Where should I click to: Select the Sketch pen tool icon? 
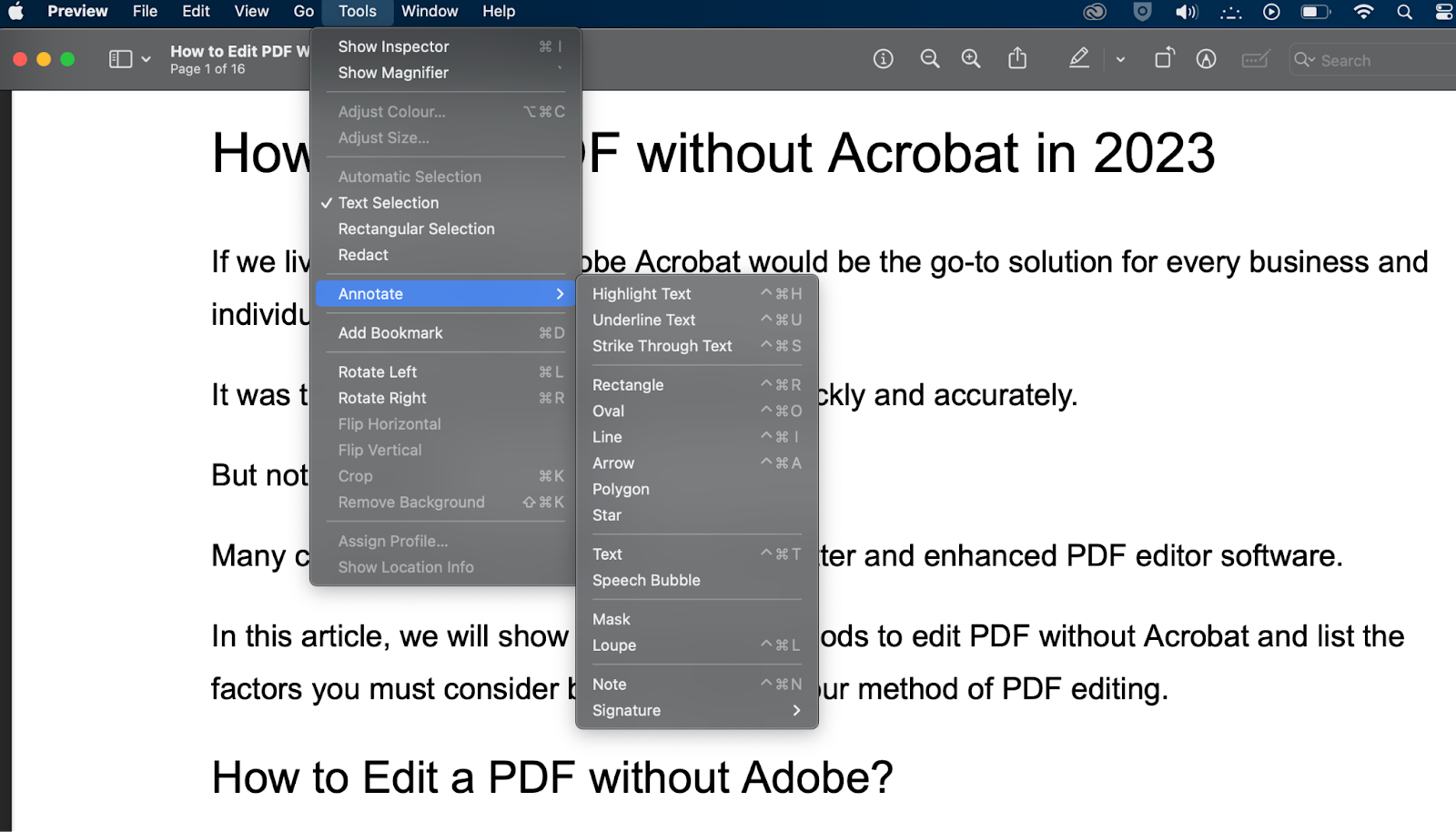coord(1205,58)
